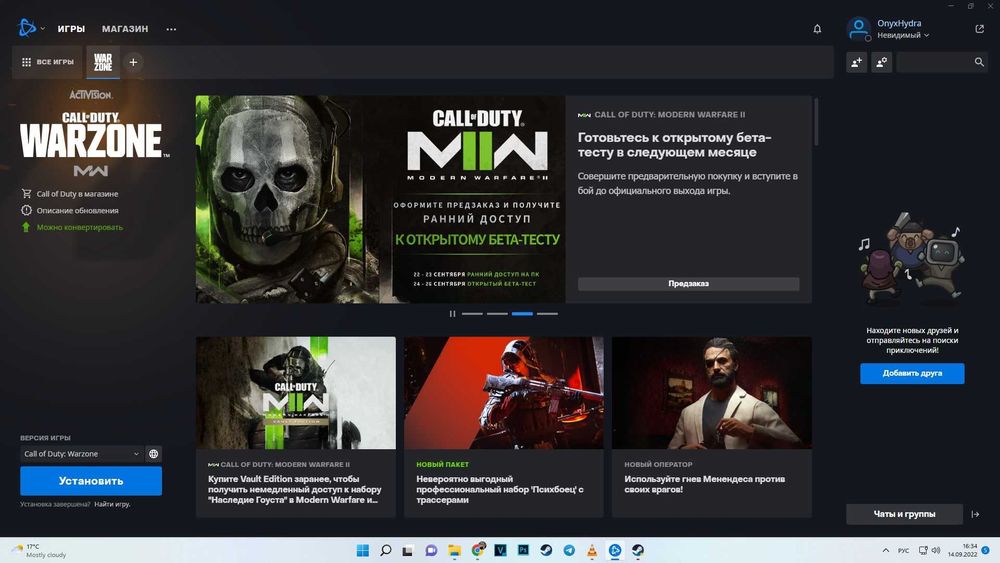Show hidden system tray icons chevron
Image resolution: width=1000 pixels, height=563 pixels.
click(x=885, y=550)
